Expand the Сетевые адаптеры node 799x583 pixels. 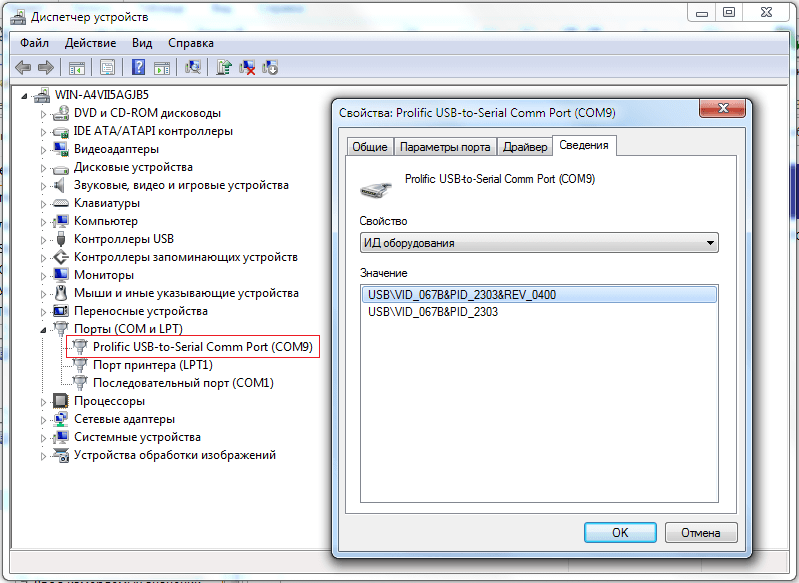[x=43, y=420]
